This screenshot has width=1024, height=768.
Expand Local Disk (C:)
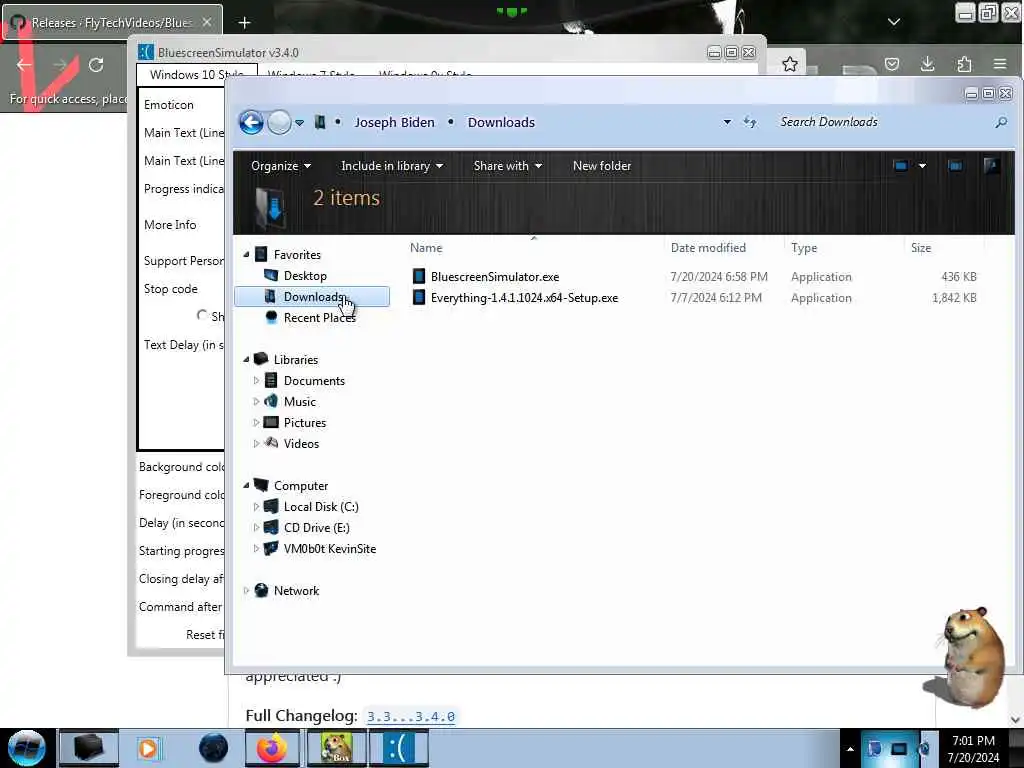(256, 506)
